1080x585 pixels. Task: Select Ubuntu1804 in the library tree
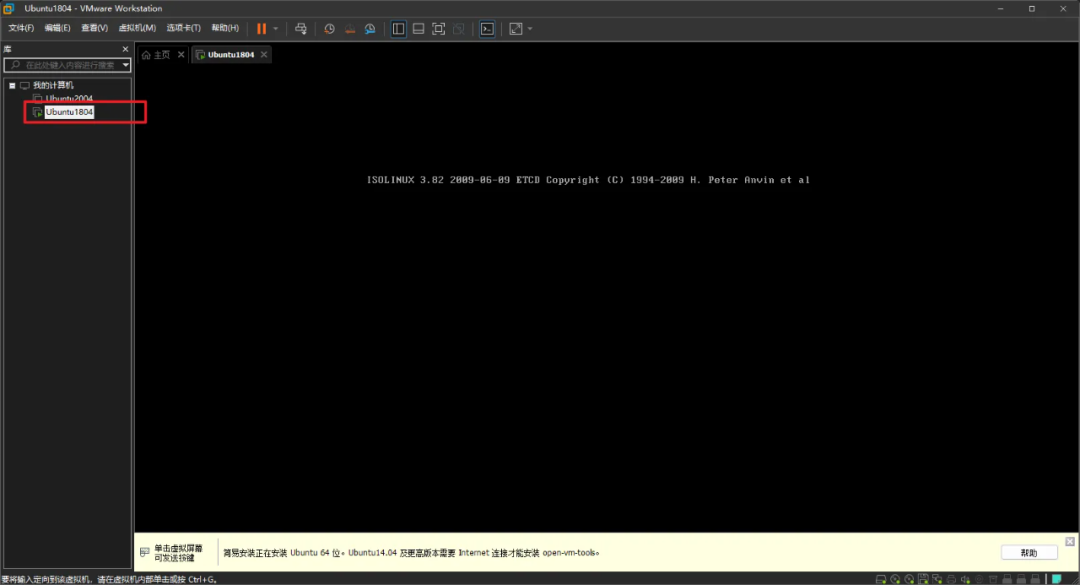(x=69, y=112)
